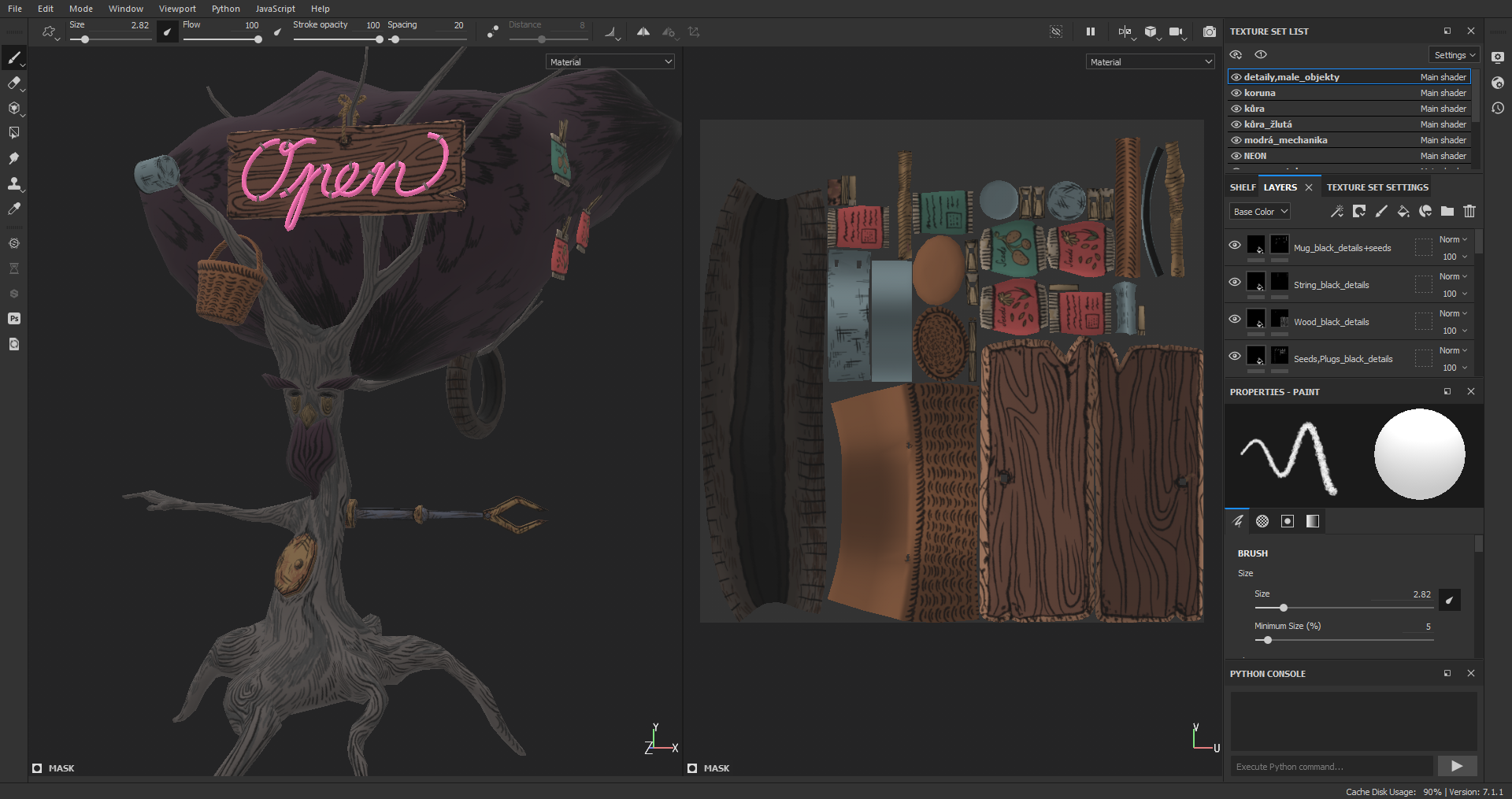Image resolution: width=1512 pixels, height=799 pixels.
Task: Select the modrá_mechanika texture set
Action: 1349,140
